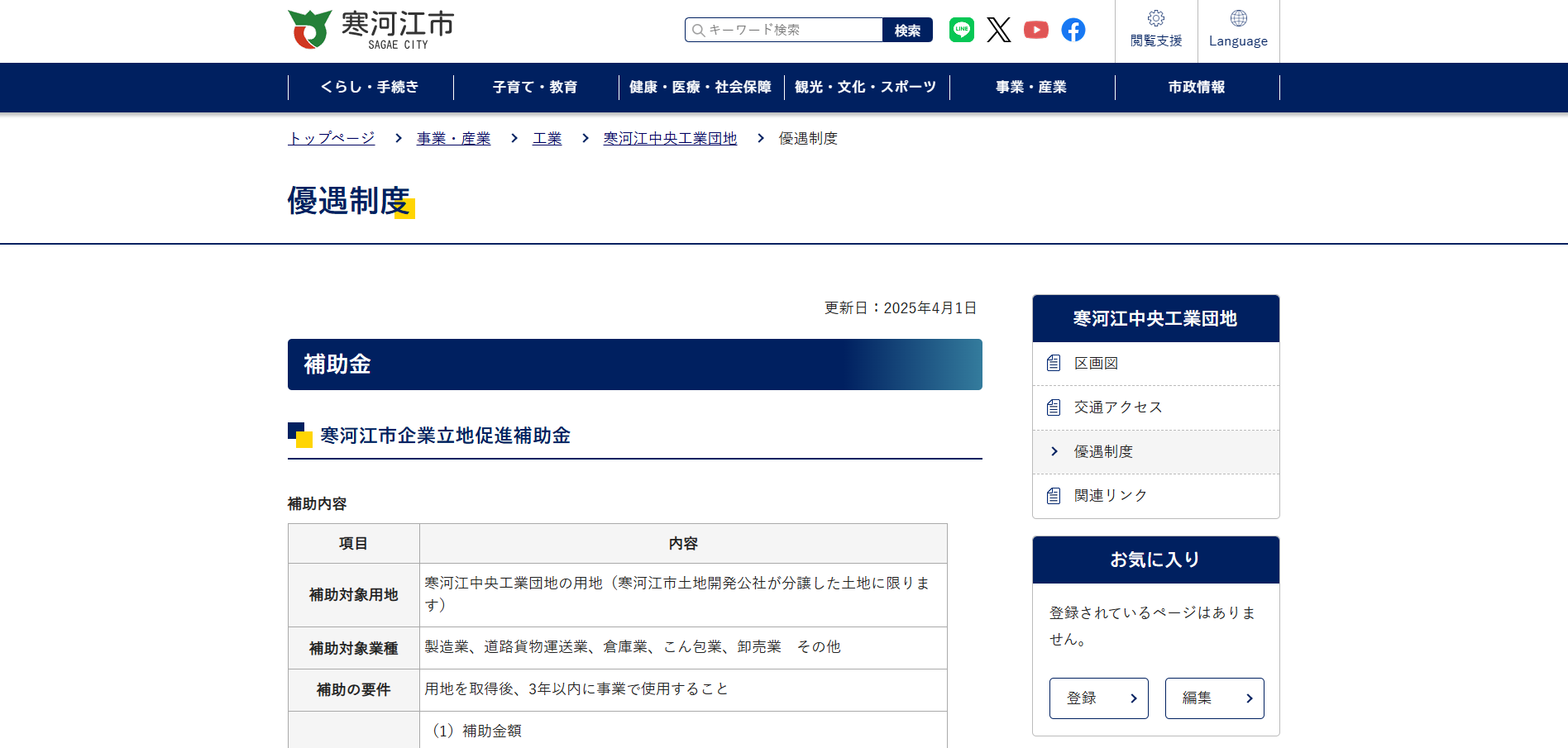Click the magnifier icon in search box

point(699,31)
